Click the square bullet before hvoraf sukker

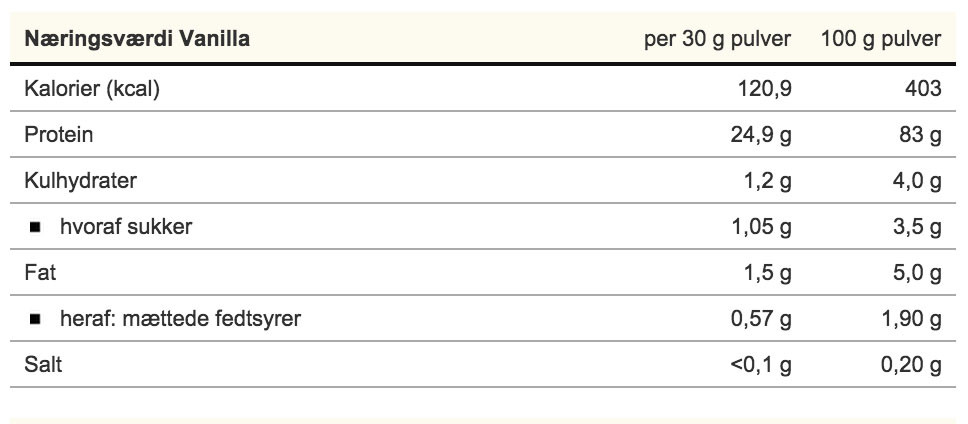pyautogui.click(x=36, y=228)
